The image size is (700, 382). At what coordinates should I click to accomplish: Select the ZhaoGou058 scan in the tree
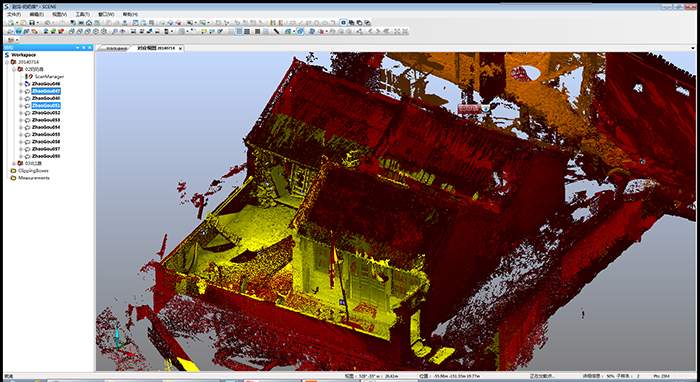tap(46, 156)
